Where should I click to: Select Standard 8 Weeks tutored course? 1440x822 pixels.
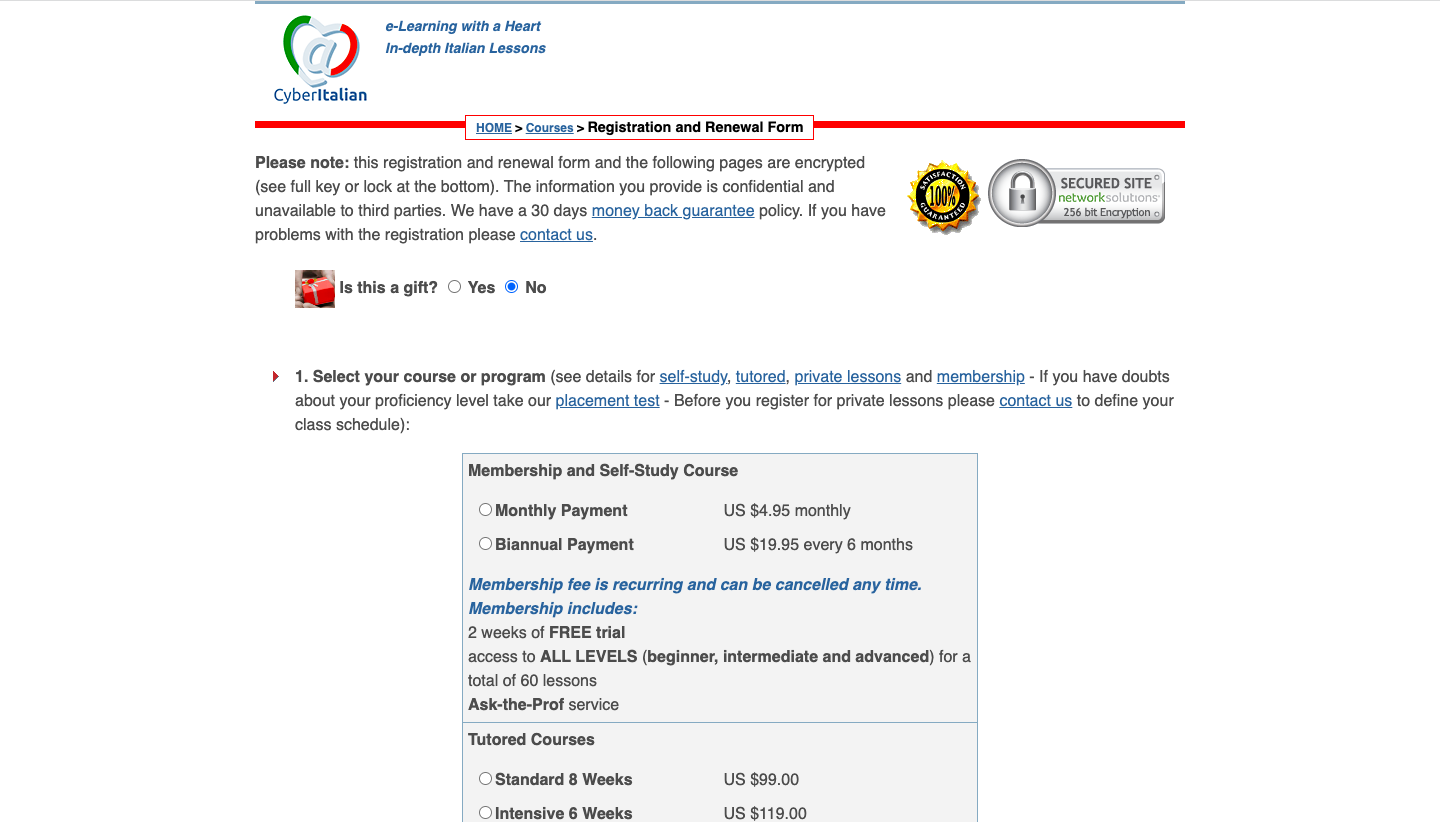click(485, 779)
